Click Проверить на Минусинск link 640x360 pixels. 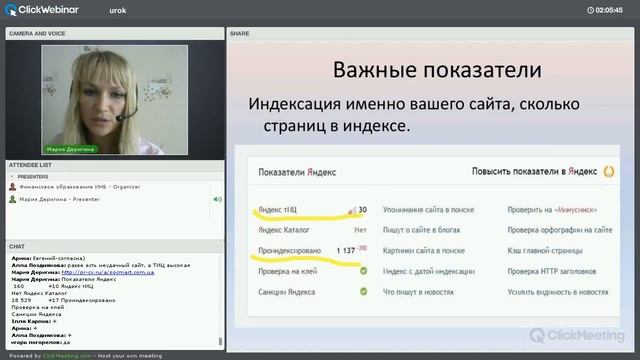point(552,210)
